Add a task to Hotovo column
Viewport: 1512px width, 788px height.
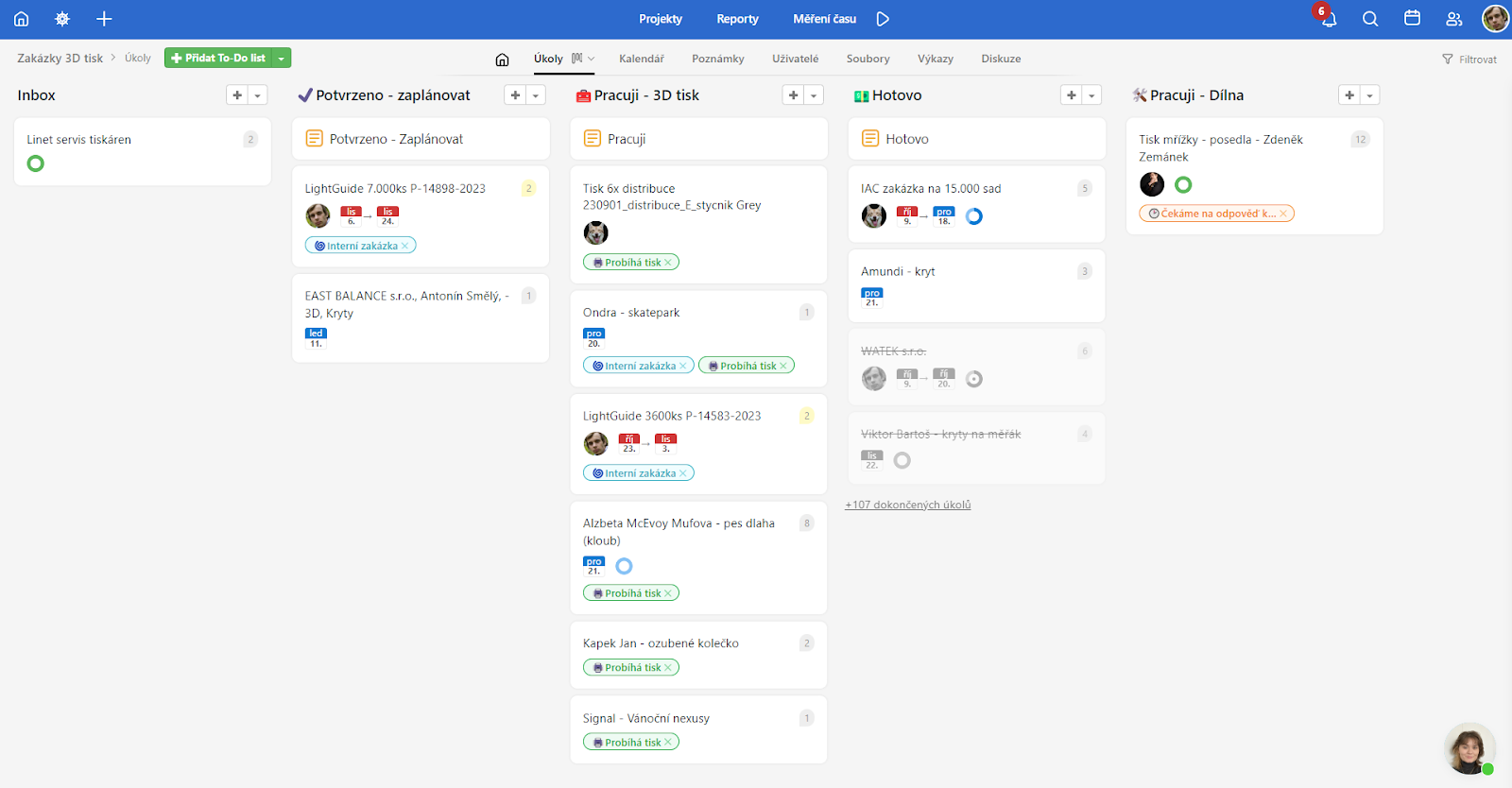coord(1071,95)
